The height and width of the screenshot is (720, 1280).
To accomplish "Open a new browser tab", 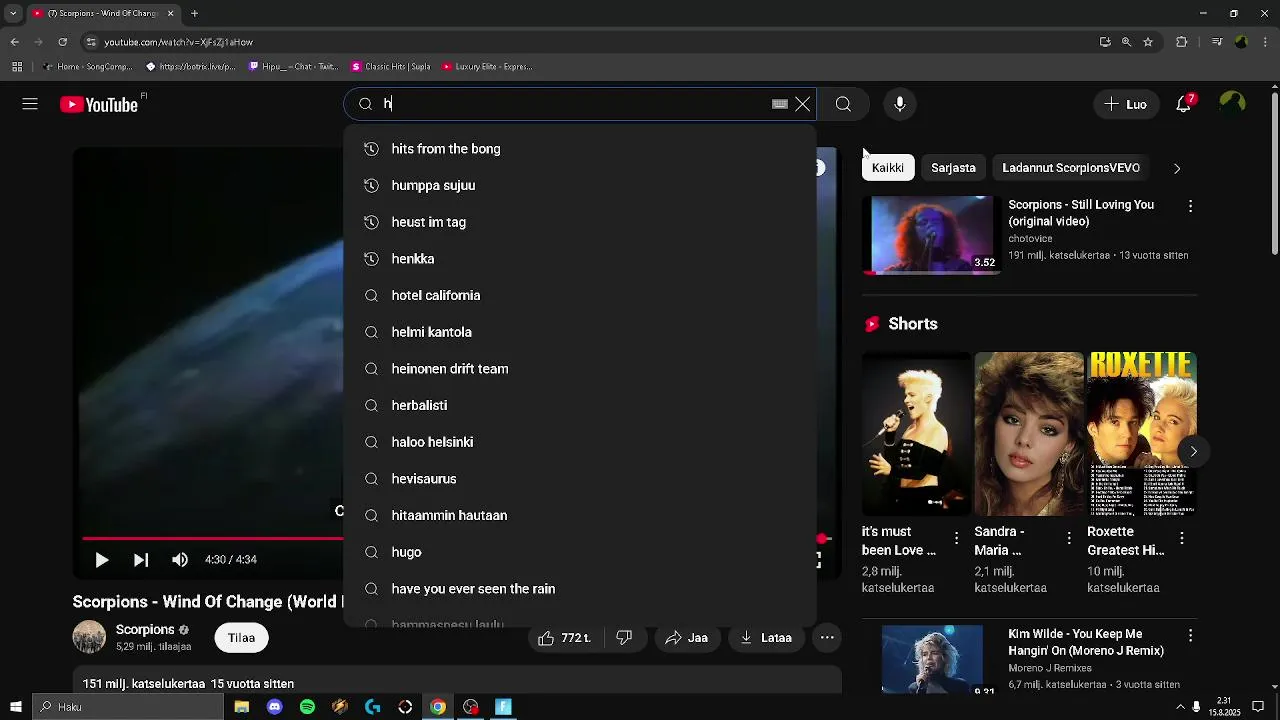I will tap(194, 13).
